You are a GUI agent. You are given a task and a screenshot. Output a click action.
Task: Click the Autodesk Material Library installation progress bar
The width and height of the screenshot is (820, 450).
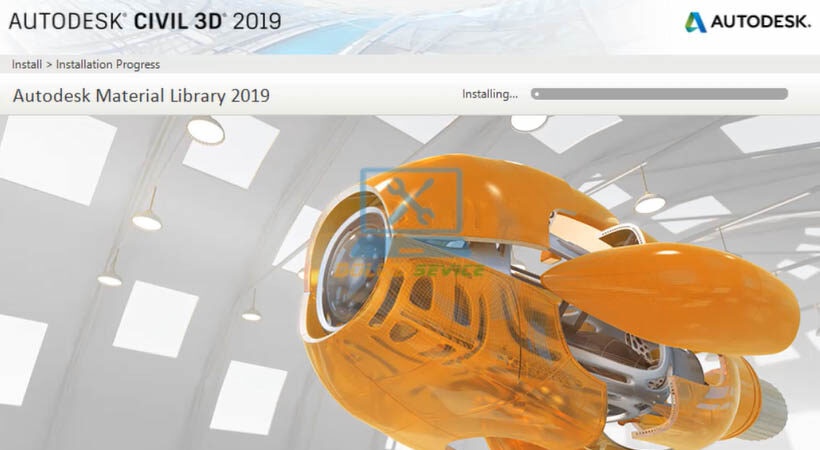[659, 94]
